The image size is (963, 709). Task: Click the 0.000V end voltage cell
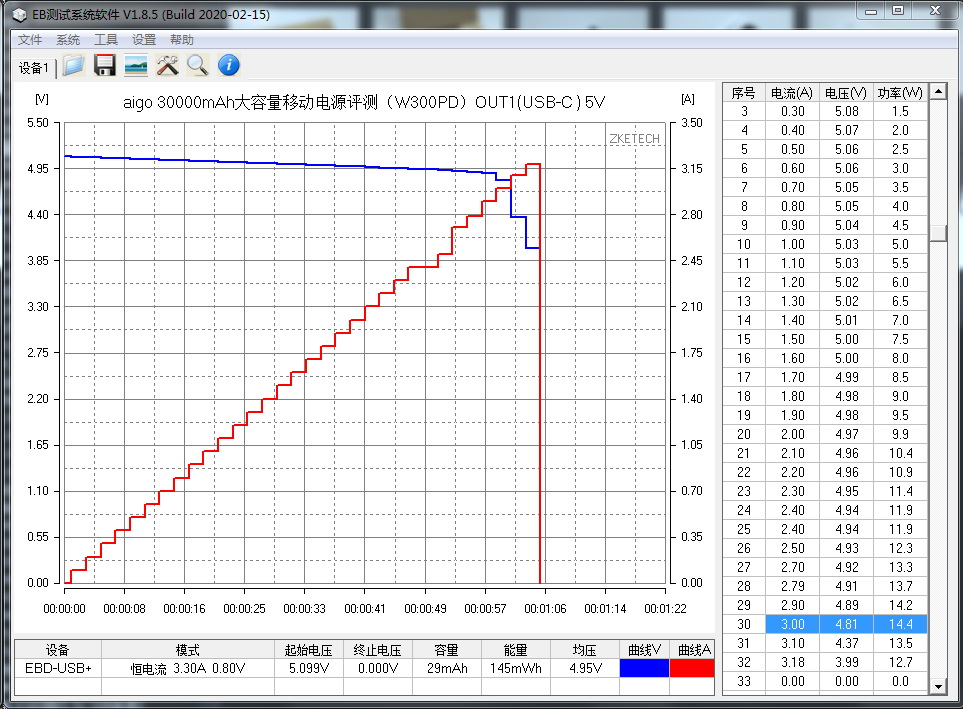[x=378, y=668]
